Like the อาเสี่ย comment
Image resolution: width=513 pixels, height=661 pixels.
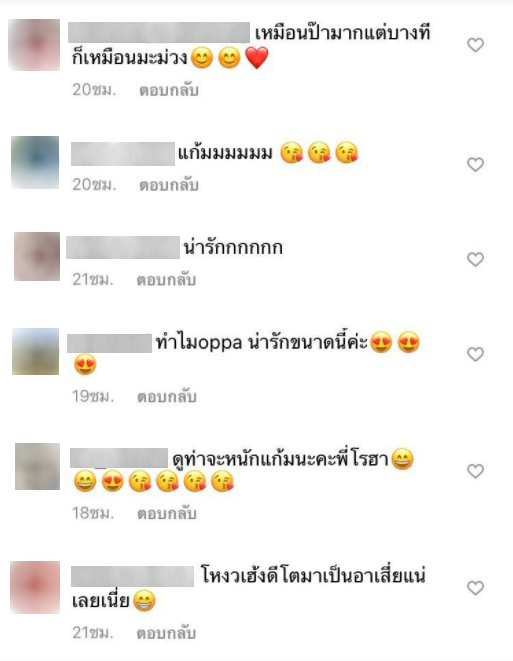click(x=475, y=588)
